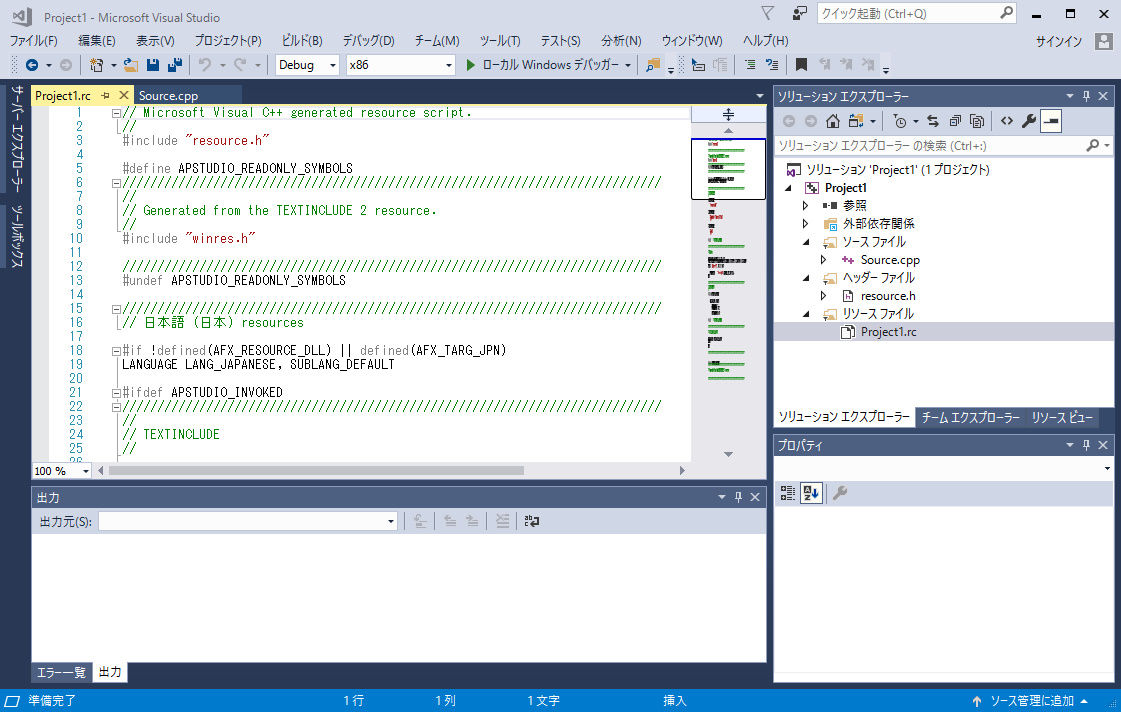Collapse the ソース ファイル folder
The width and height of the screenshot is (1121, 712).
806,242
